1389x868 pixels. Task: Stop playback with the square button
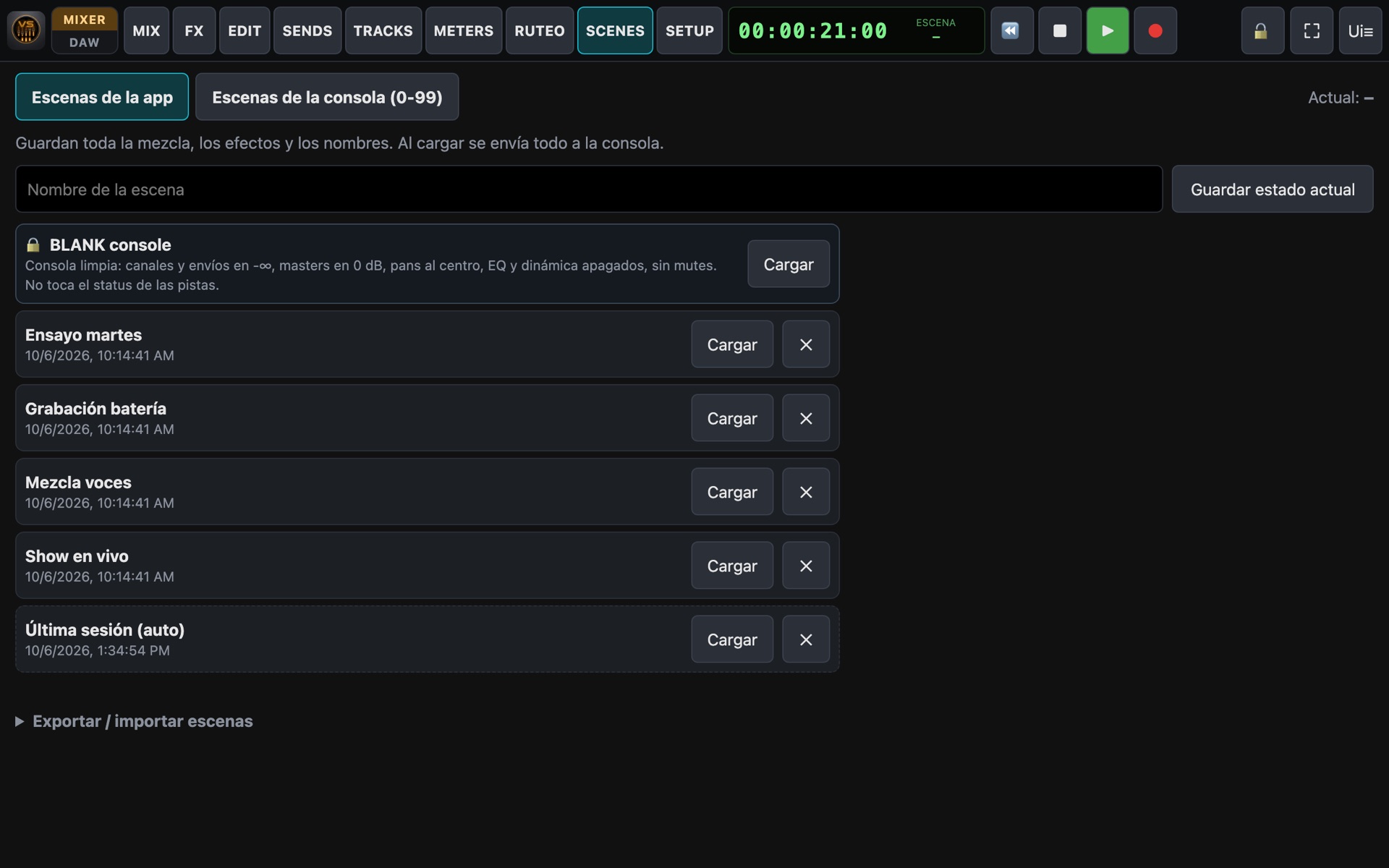tap(1059, 30)
